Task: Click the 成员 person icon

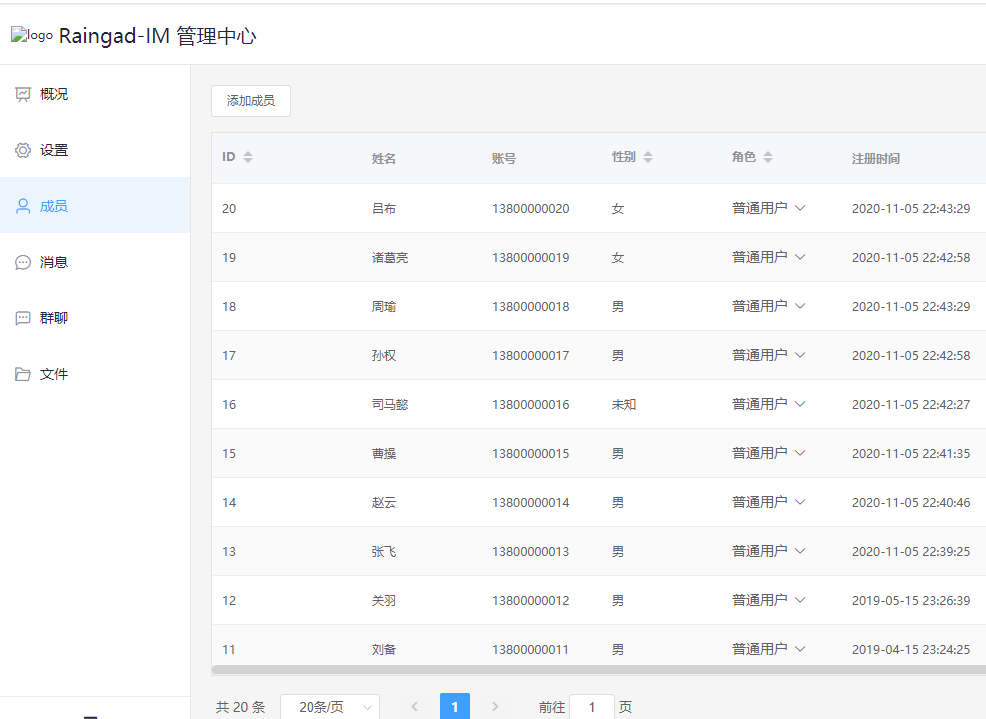Action: pyautogui.click(x=23, y=206)
